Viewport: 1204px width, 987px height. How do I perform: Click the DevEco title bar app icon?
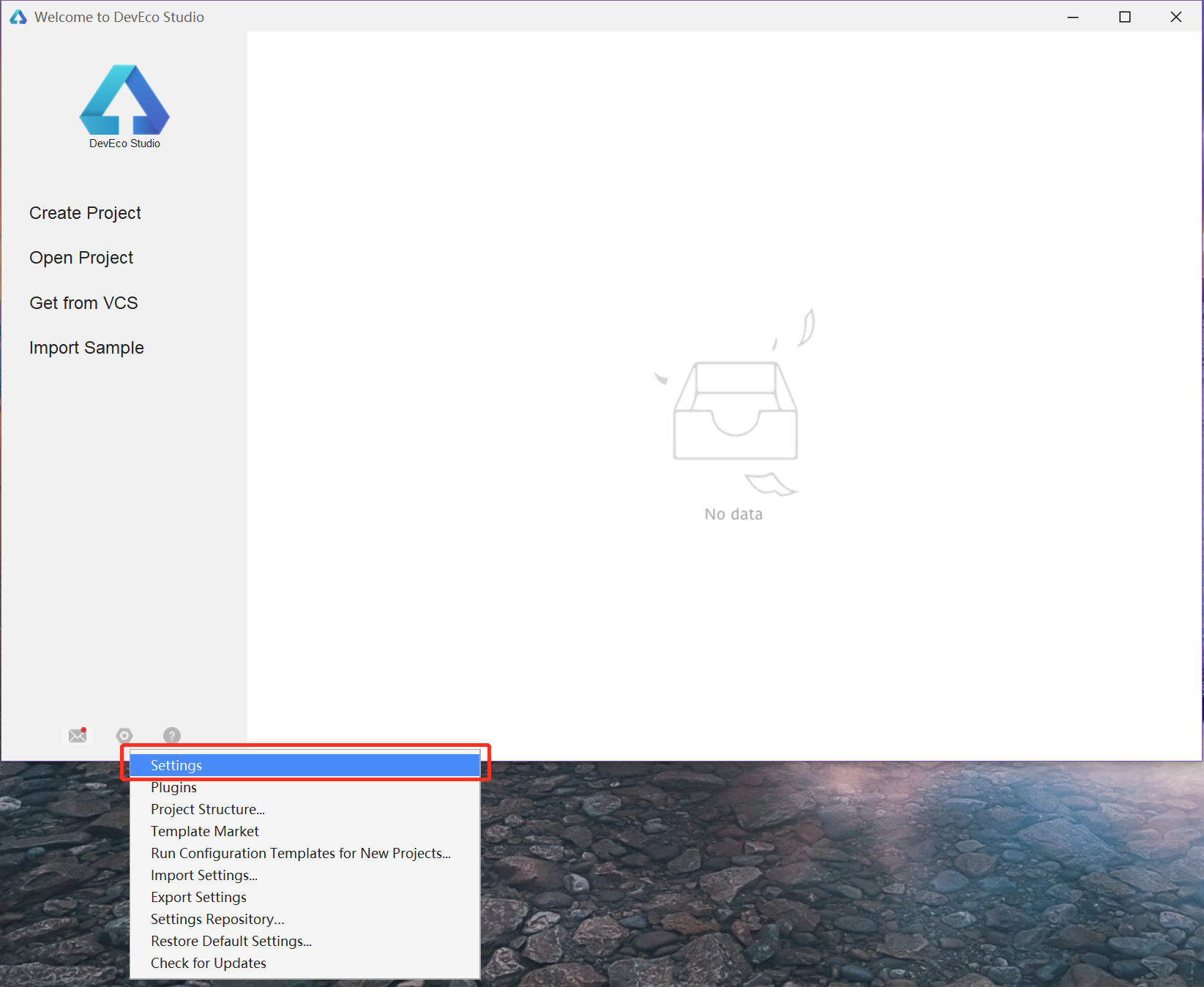tap(18, 17)
